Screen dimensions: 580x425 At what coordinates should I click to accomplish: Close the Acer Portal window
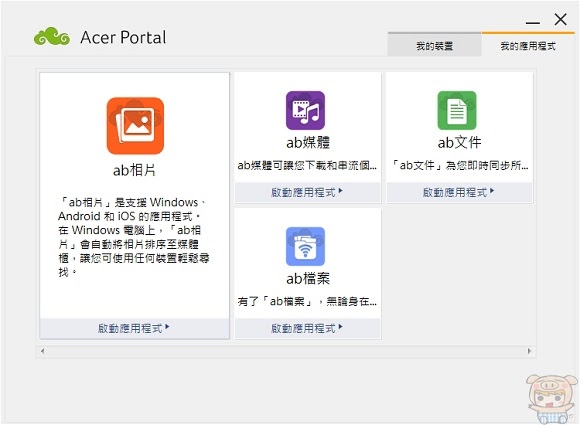[561, 19]
